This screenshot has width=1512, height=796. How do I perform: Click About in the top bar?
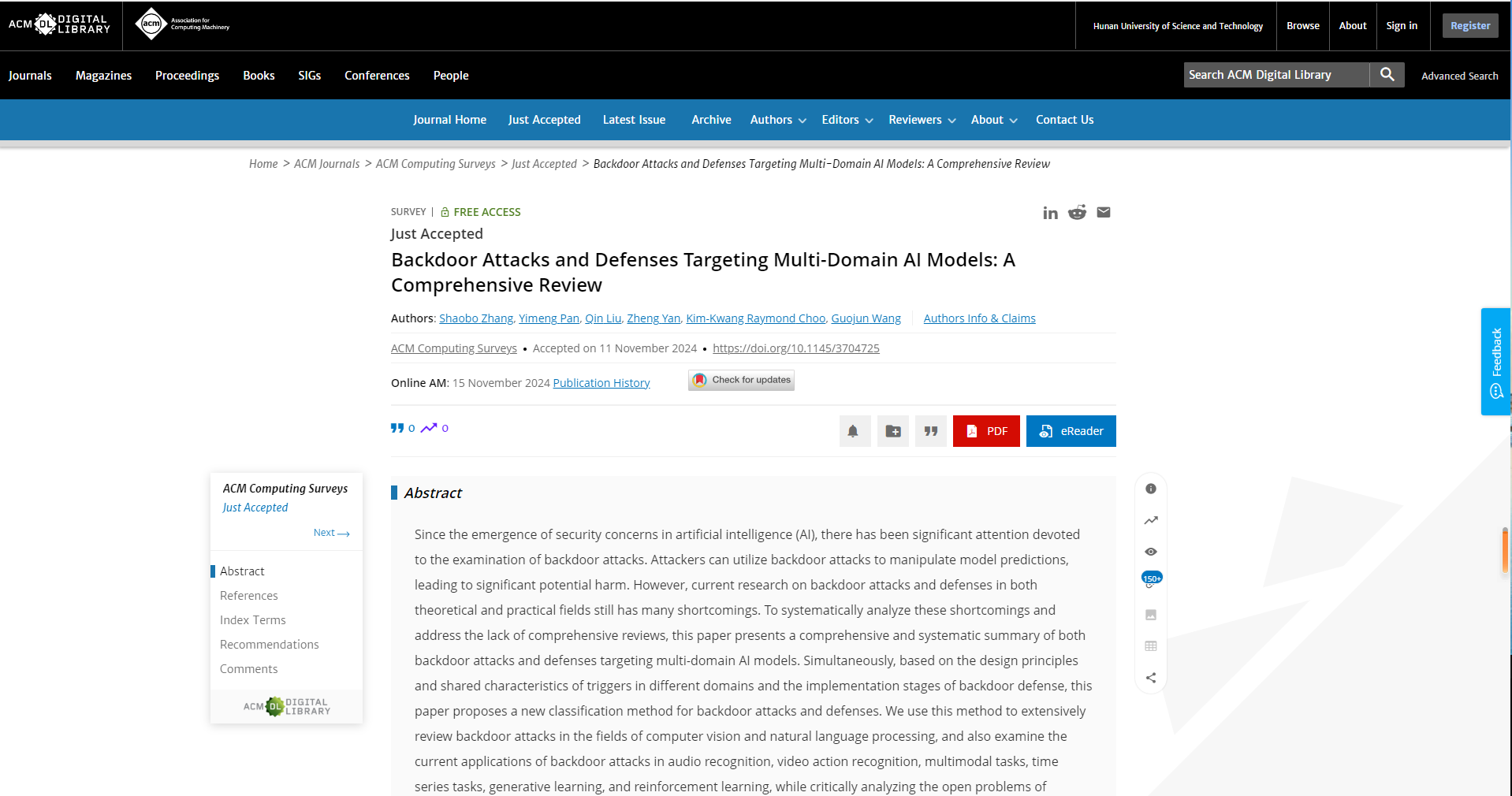click(1353, 26)
